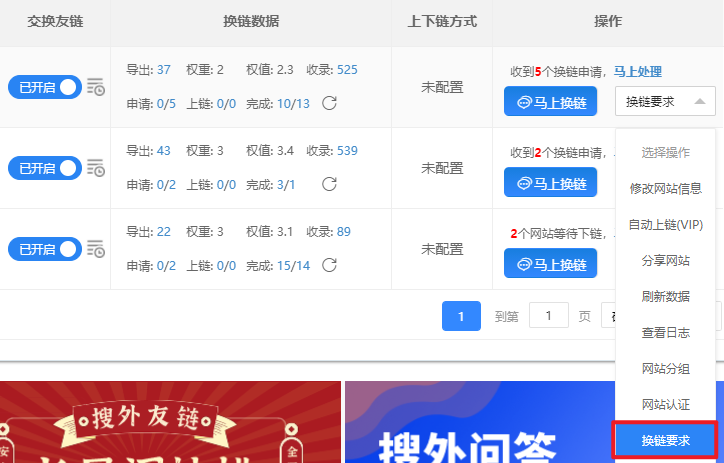Image resolution: width=724 pixels, height=463 pixels.
Task: Click the list-clock icon in third row
Action: coord(96,248)
